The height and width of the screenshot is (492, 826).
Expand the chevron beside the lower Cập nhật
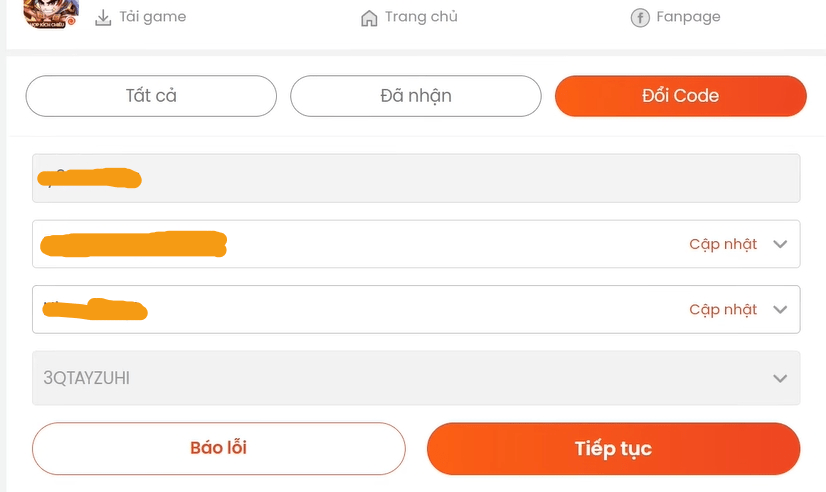781,310
